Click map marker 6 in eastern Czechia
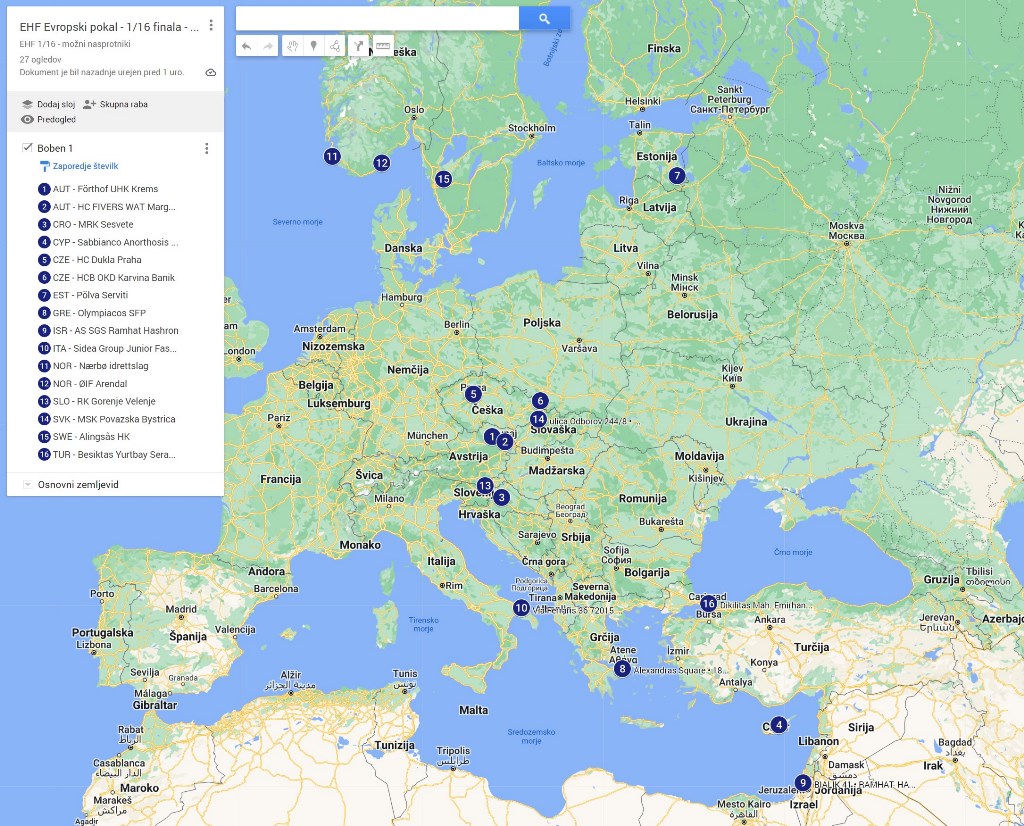Viewport: 1024px width, 826px height. coord(539,400)
